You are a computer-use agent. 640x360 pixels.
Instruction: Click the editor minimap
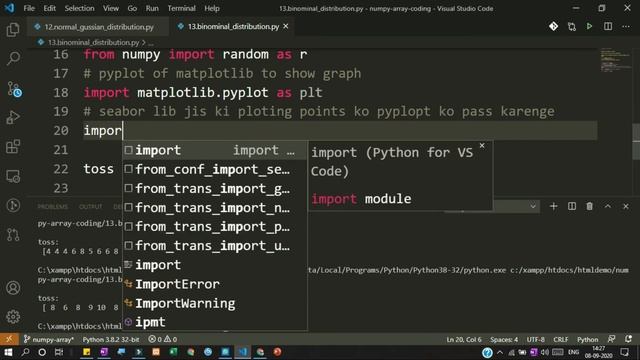point(616,60)
